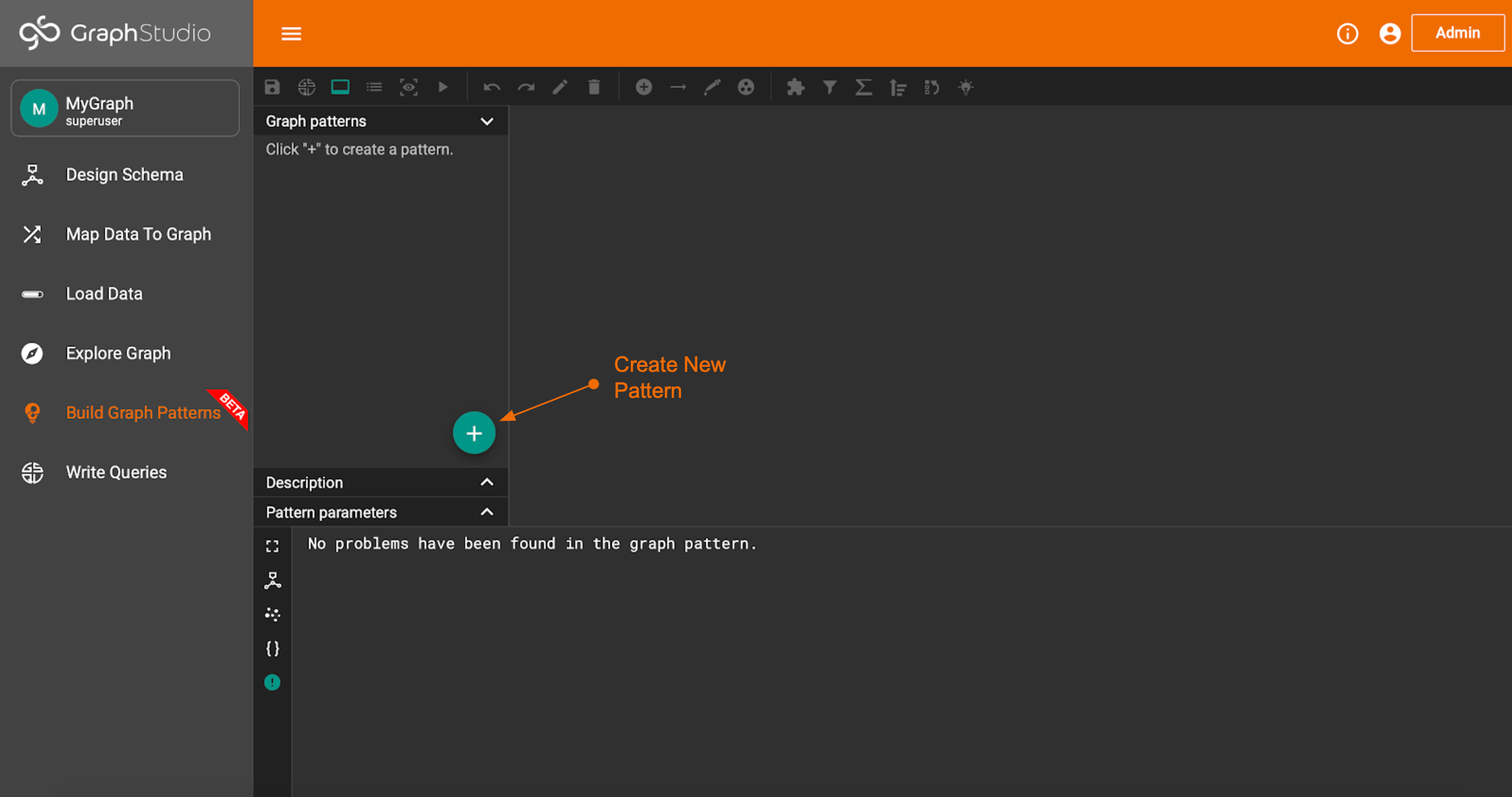Expand the Pattern parameters section
This screenshot has height=797, width=1512.
click(x=487, y=512)
